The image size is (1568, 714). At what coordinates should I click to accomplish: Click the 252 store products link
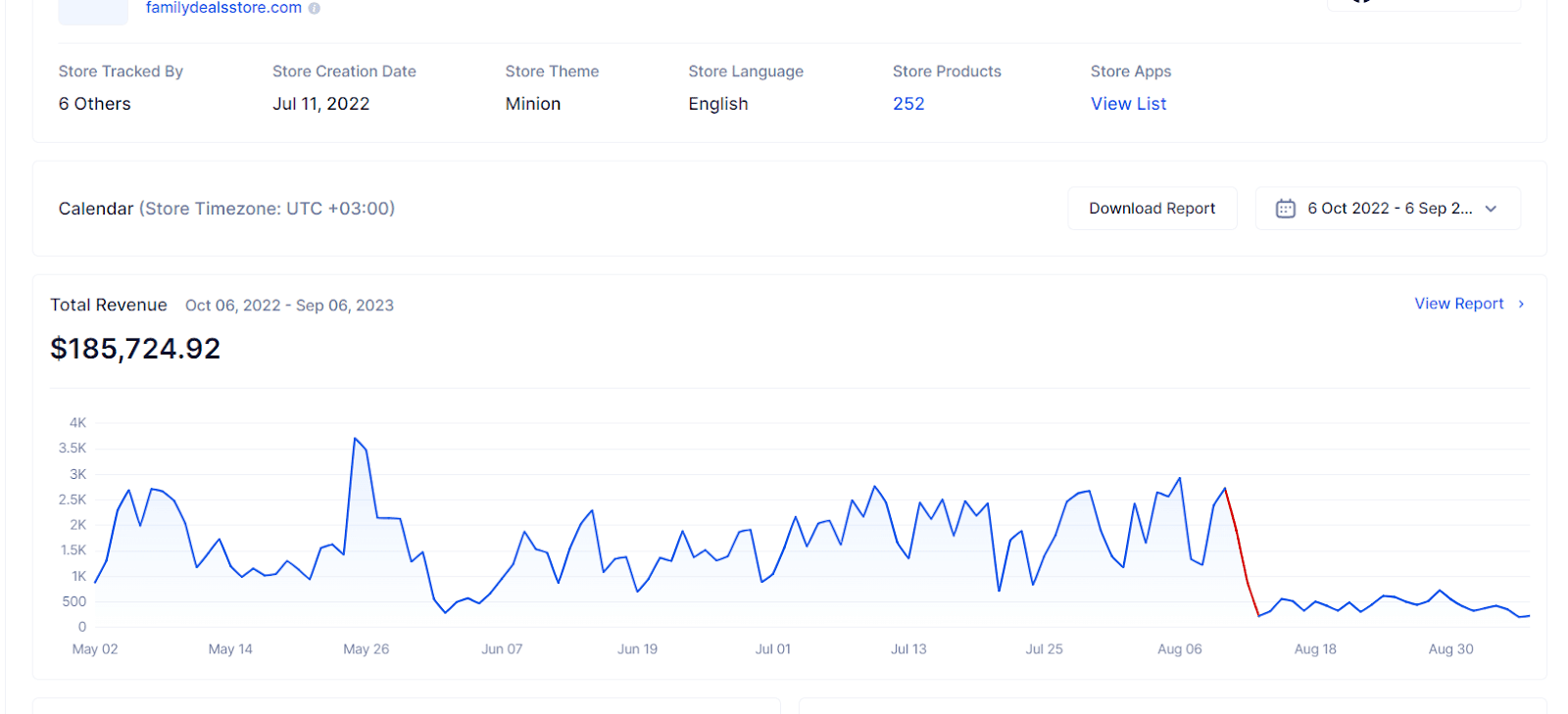pos(908,104)
